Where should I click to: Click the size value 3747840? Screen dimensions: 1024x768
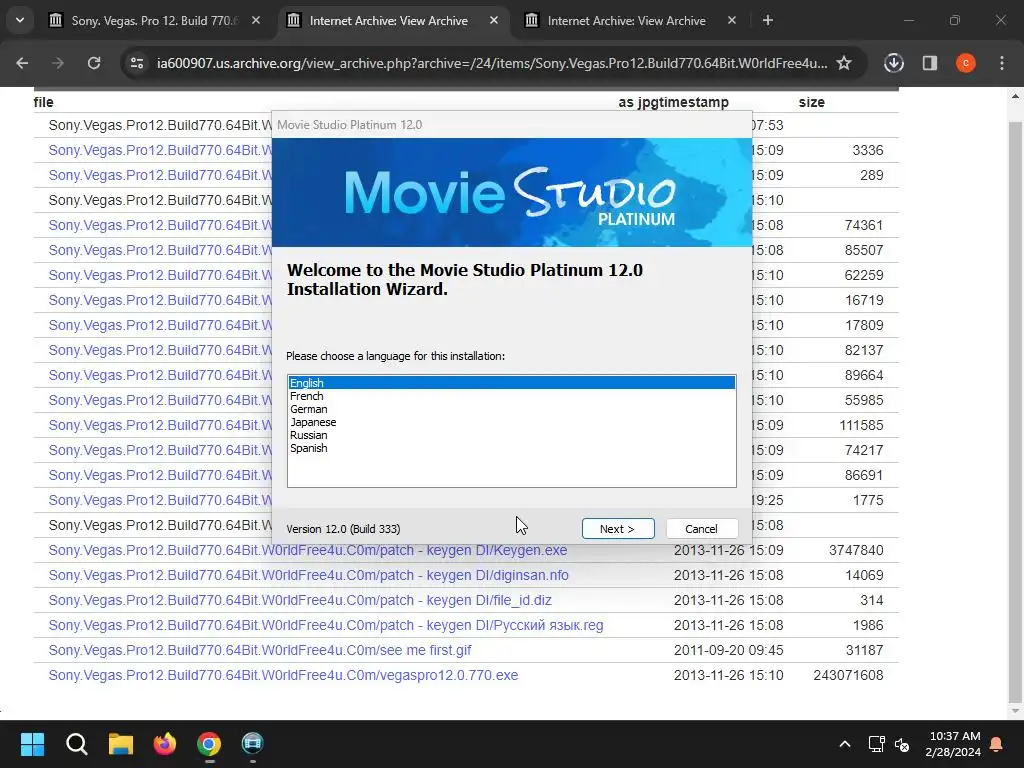coord(856,551)
